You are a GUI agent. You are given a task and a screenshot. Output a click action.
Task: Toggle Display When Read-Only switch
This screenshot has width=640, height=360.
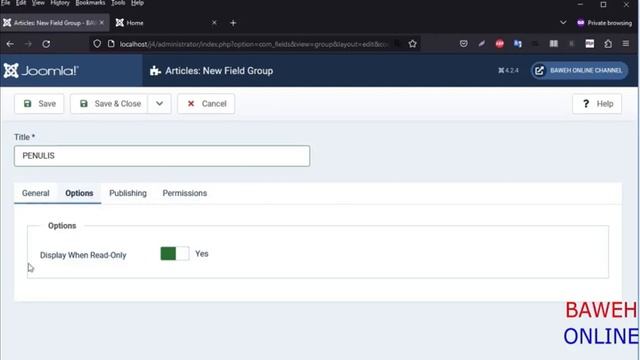point(175,253)
